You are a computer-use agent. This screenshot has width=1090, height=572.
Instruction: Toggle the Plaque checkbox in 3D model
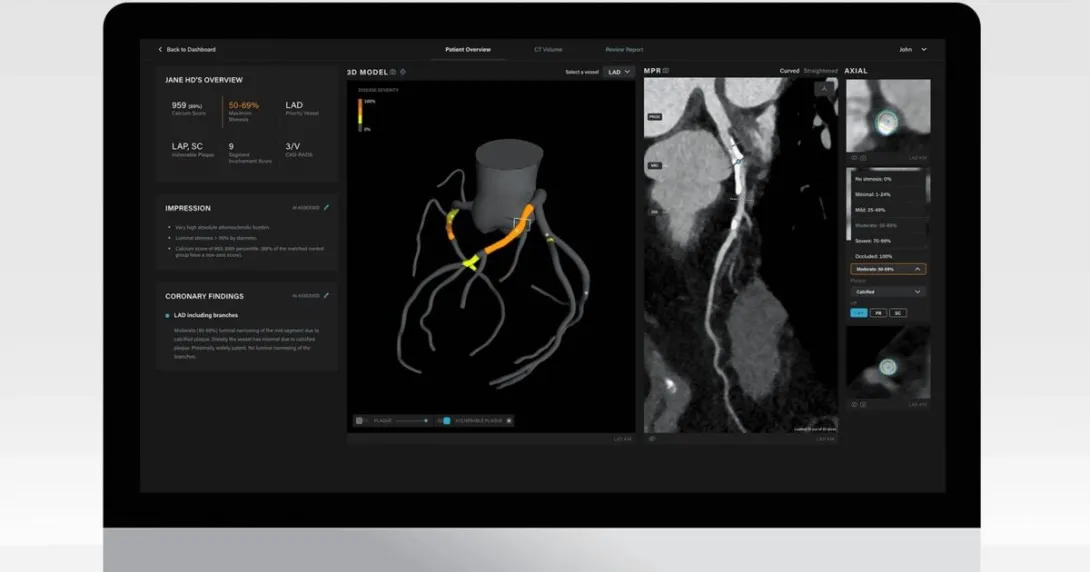point(360,421)
